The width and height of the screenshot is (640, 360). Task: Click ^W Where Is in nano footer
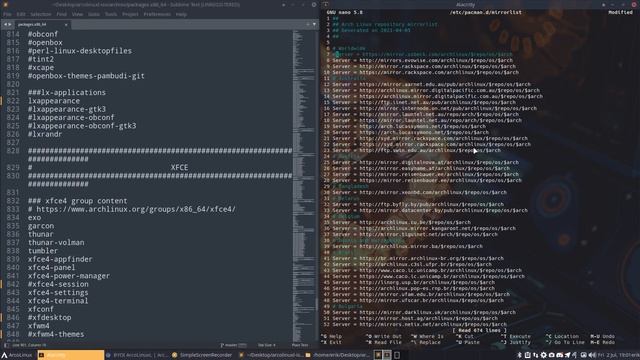coord(427,337)
